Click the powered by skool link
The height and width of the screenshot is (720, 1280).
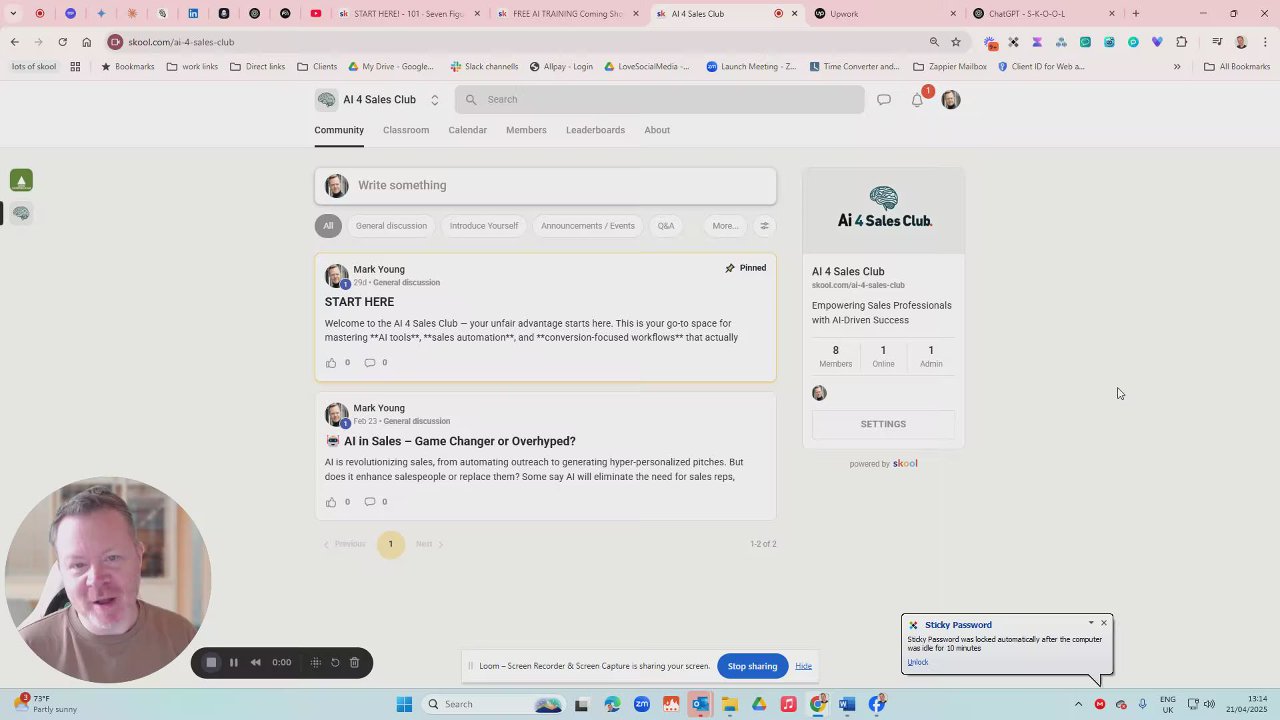click(x=883, y=464)
